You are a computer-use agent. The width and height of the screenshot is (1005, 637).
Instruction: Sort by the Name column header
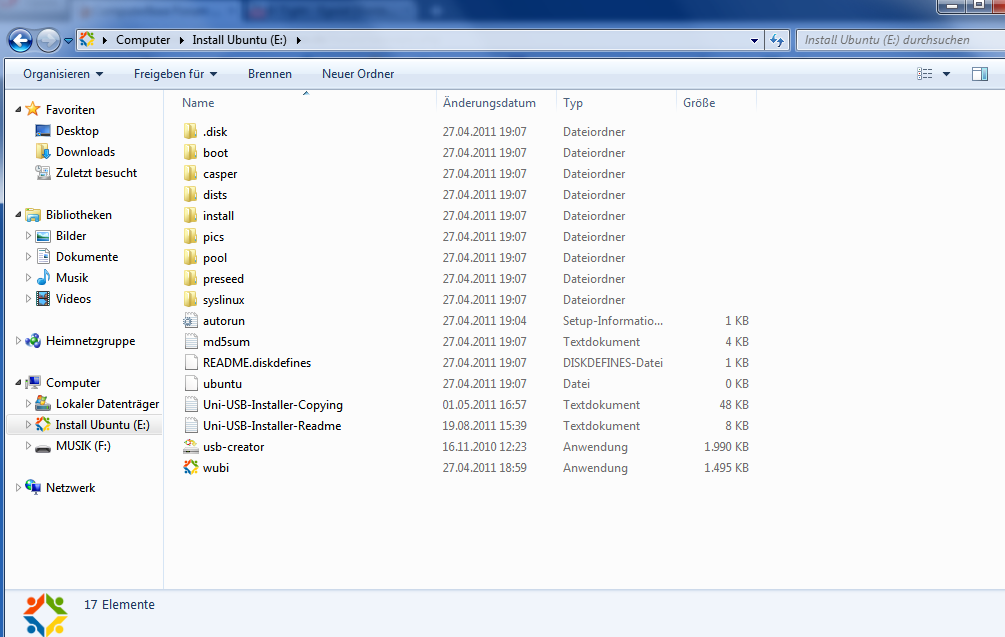(x=198, y=103)
